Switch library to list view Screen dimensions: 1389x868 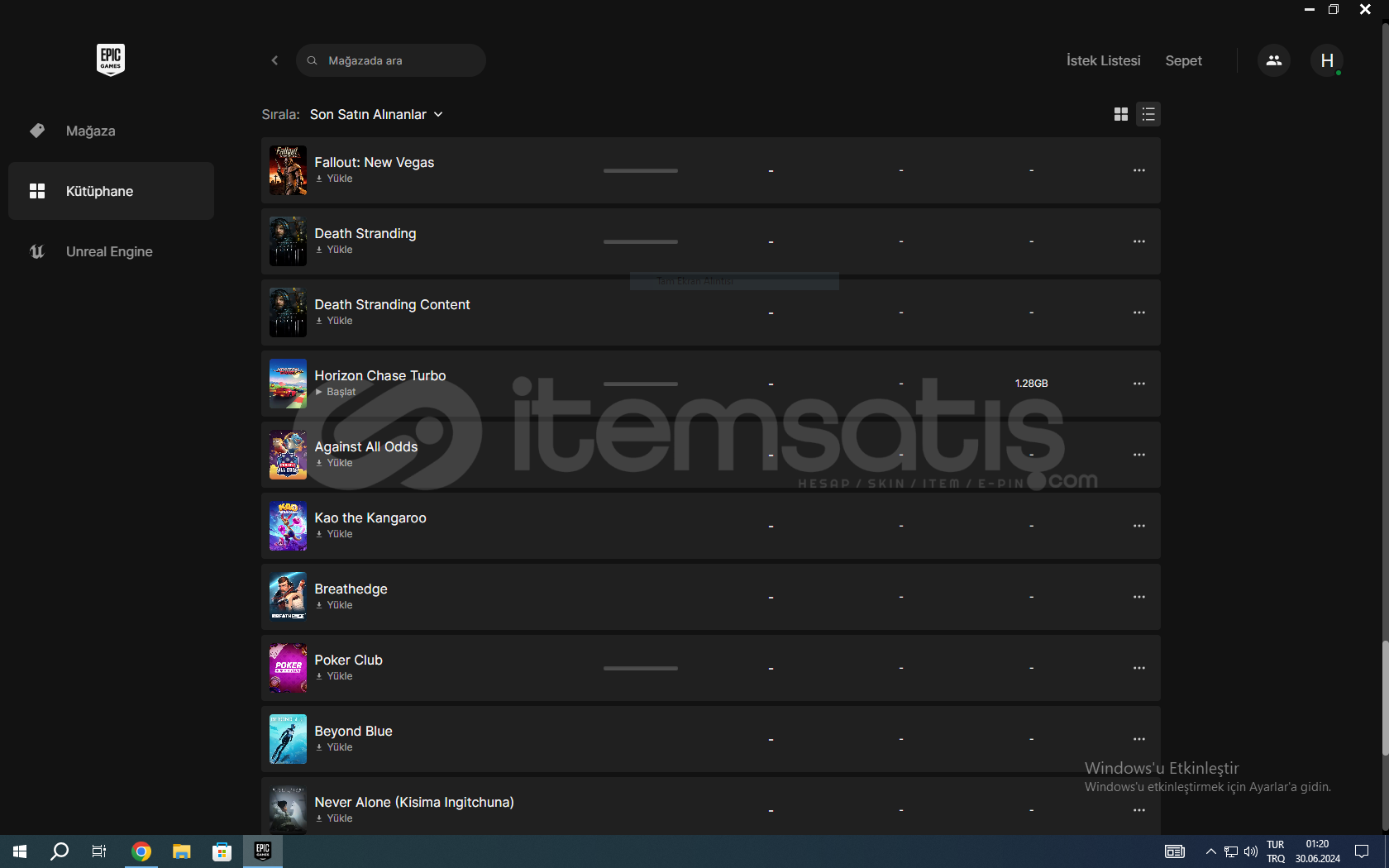click(x=1148, y=114)
